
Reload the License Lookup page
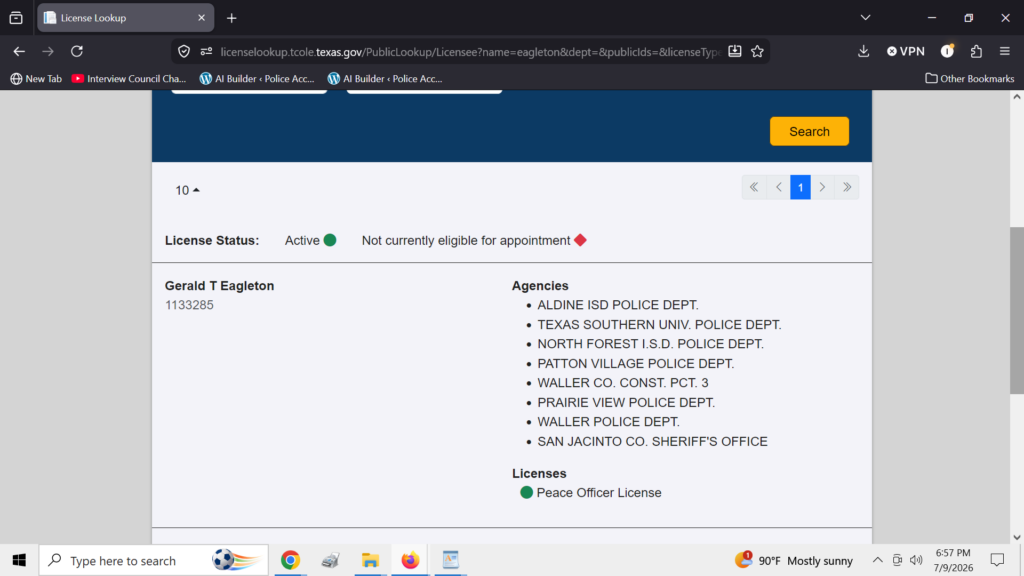pos(77,51)
